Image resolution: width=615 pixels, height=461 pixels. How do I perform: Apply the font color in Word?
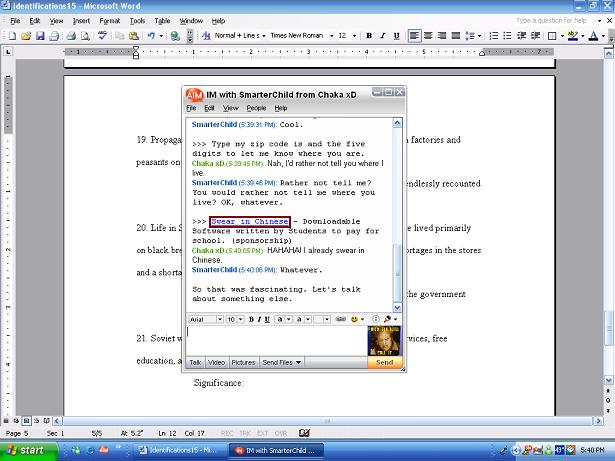[593, 36]
